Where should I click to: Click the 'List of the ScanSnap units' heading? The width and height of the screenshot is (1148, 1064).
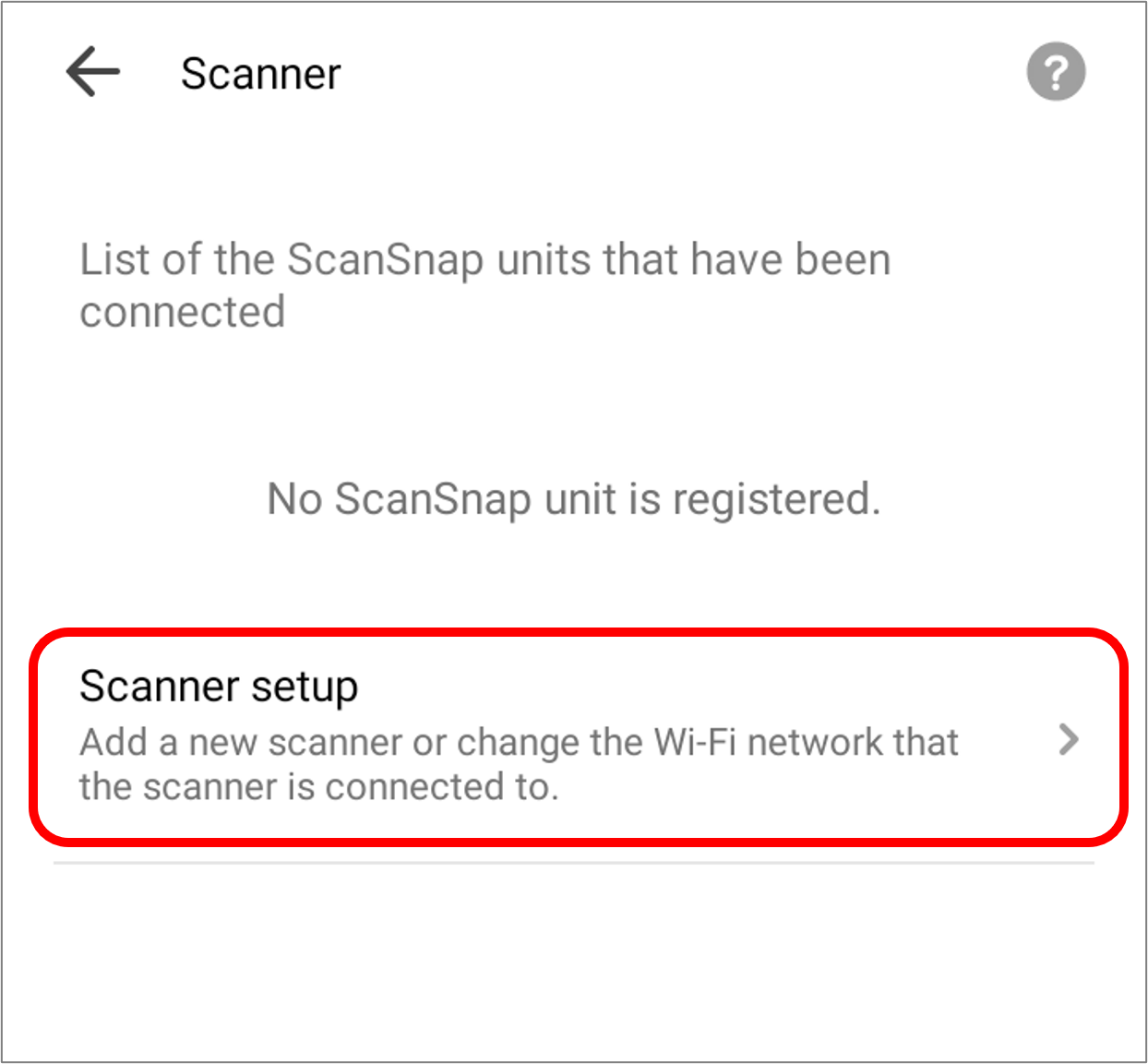[x=485, y=285]
